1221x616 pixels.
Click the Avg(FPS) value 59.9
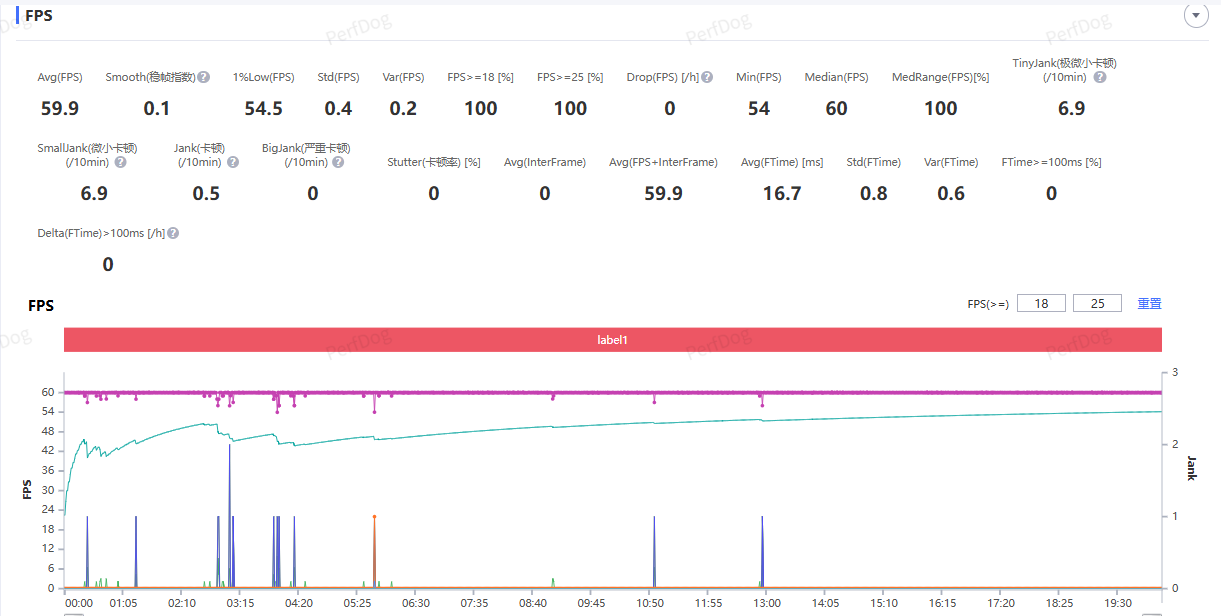click(x=60, y=108)
